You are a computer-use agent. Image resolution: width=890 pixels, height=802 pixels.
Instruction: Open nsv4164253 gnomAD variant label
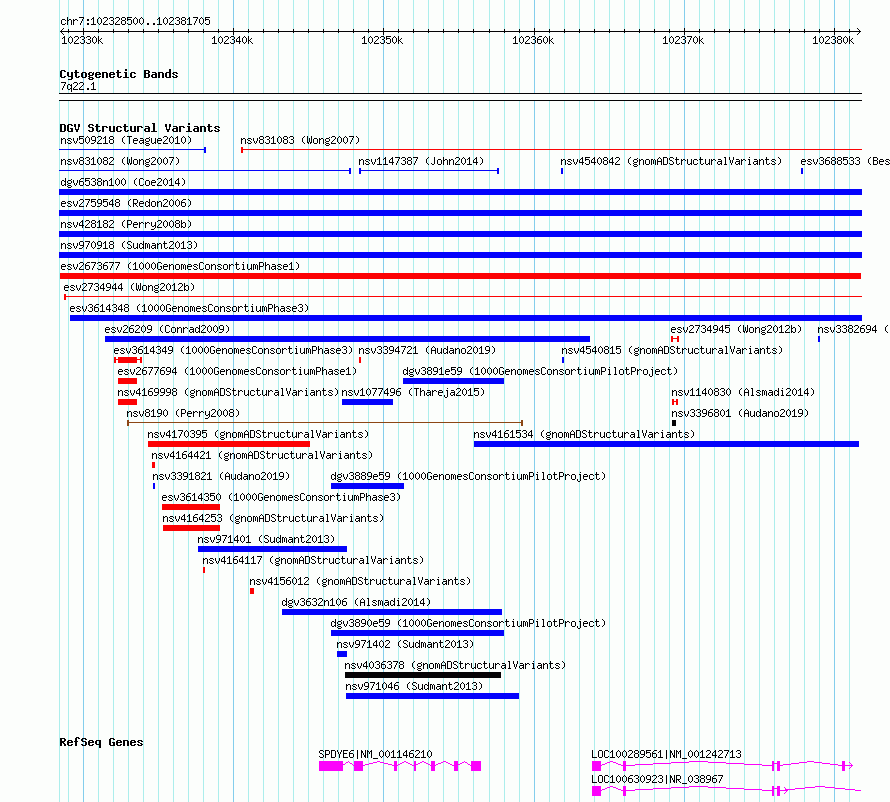click(272, 518)
